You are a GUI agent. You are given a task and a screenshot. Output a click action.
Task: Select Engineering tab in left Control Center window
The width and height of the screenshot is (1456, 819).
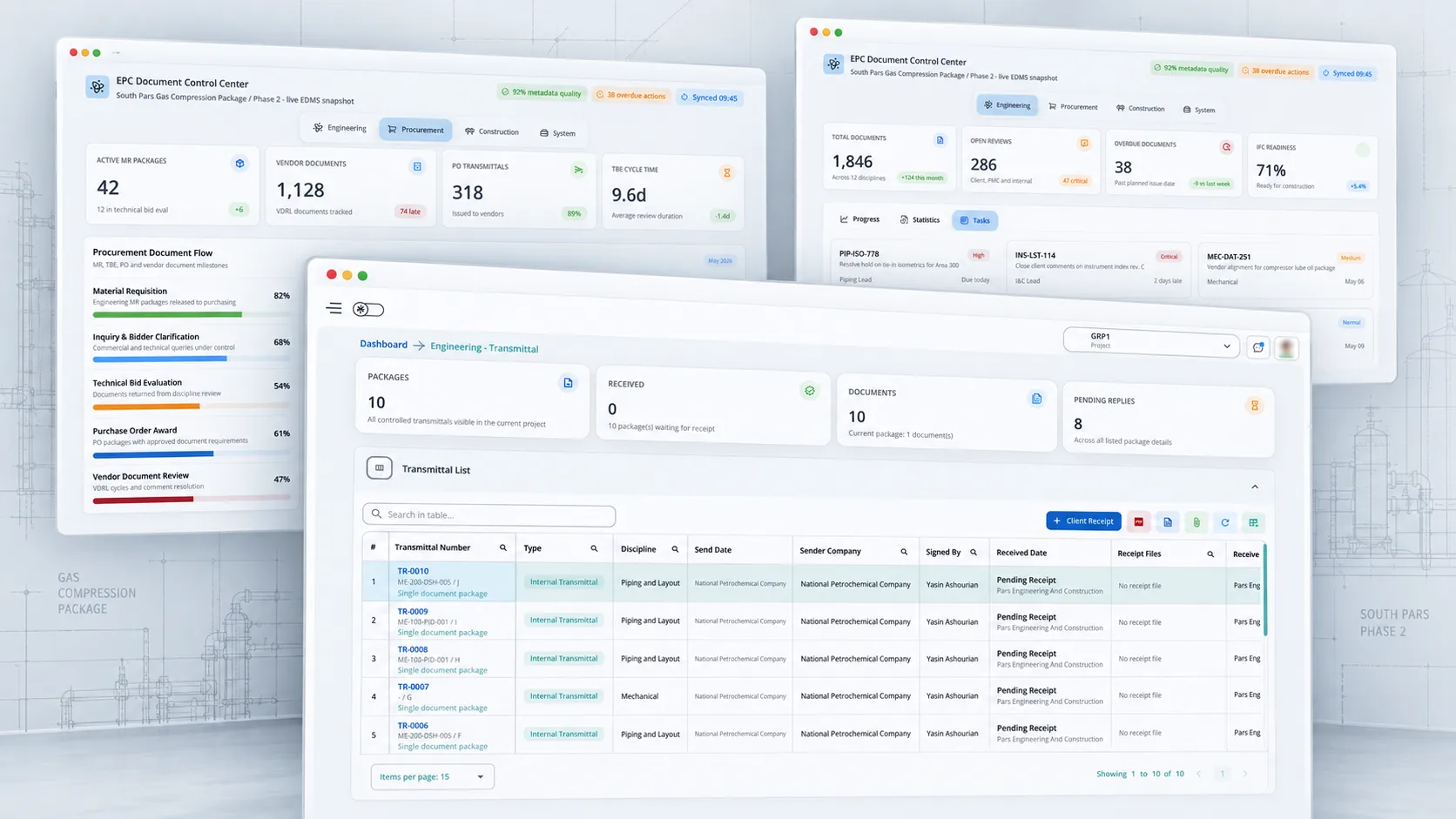coord(340,128)
